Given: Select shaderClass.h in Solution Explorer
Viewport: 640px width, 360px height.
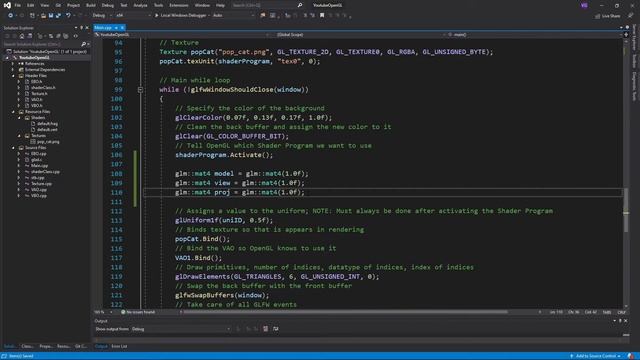Looking at the screenshot, I should pyautogui.click(x=43, y=88).
